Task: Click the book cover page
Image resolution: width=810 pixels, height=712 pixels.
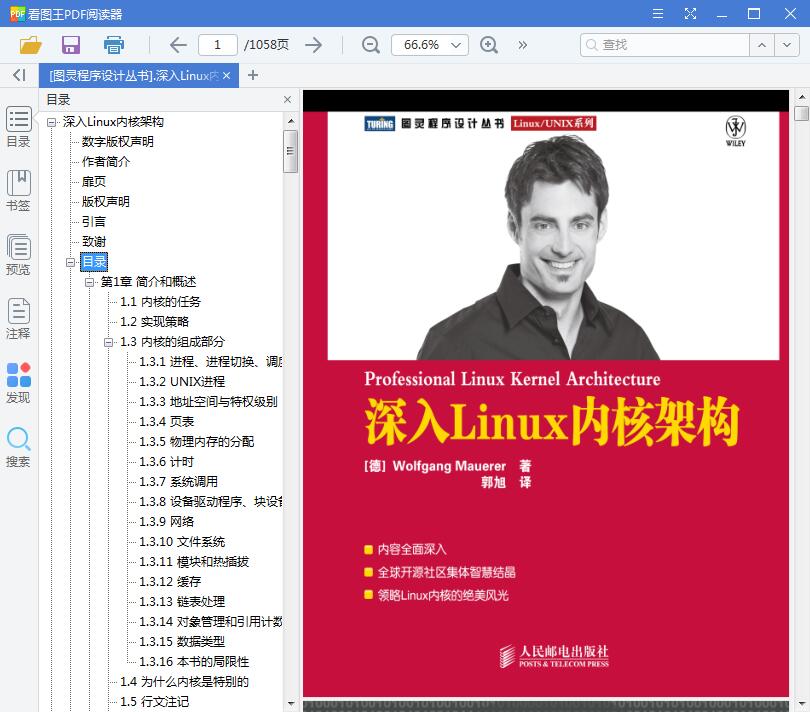Action: point(546,394)
